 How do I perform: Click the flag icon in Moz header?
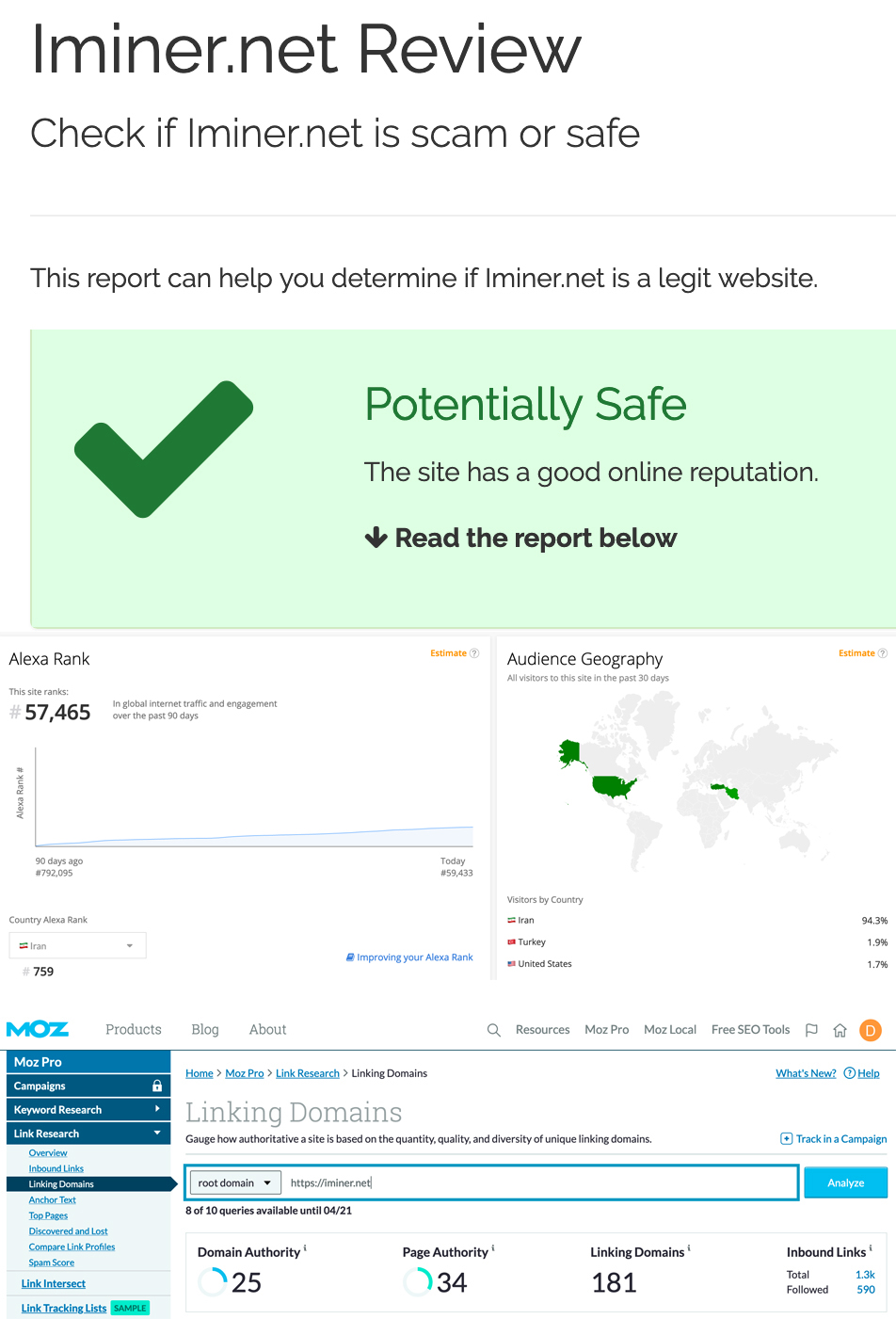[811, 1030]
